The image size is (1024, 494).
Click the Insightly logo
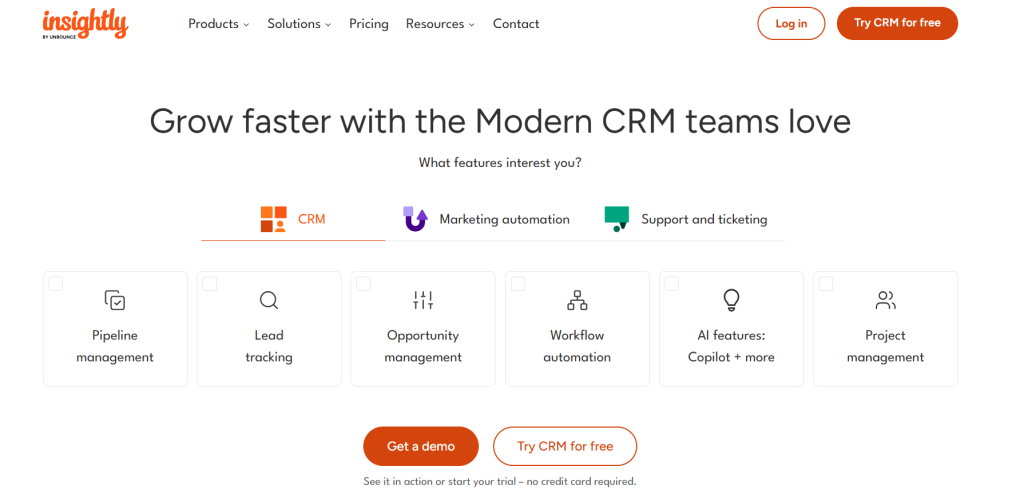coord(85,23)
